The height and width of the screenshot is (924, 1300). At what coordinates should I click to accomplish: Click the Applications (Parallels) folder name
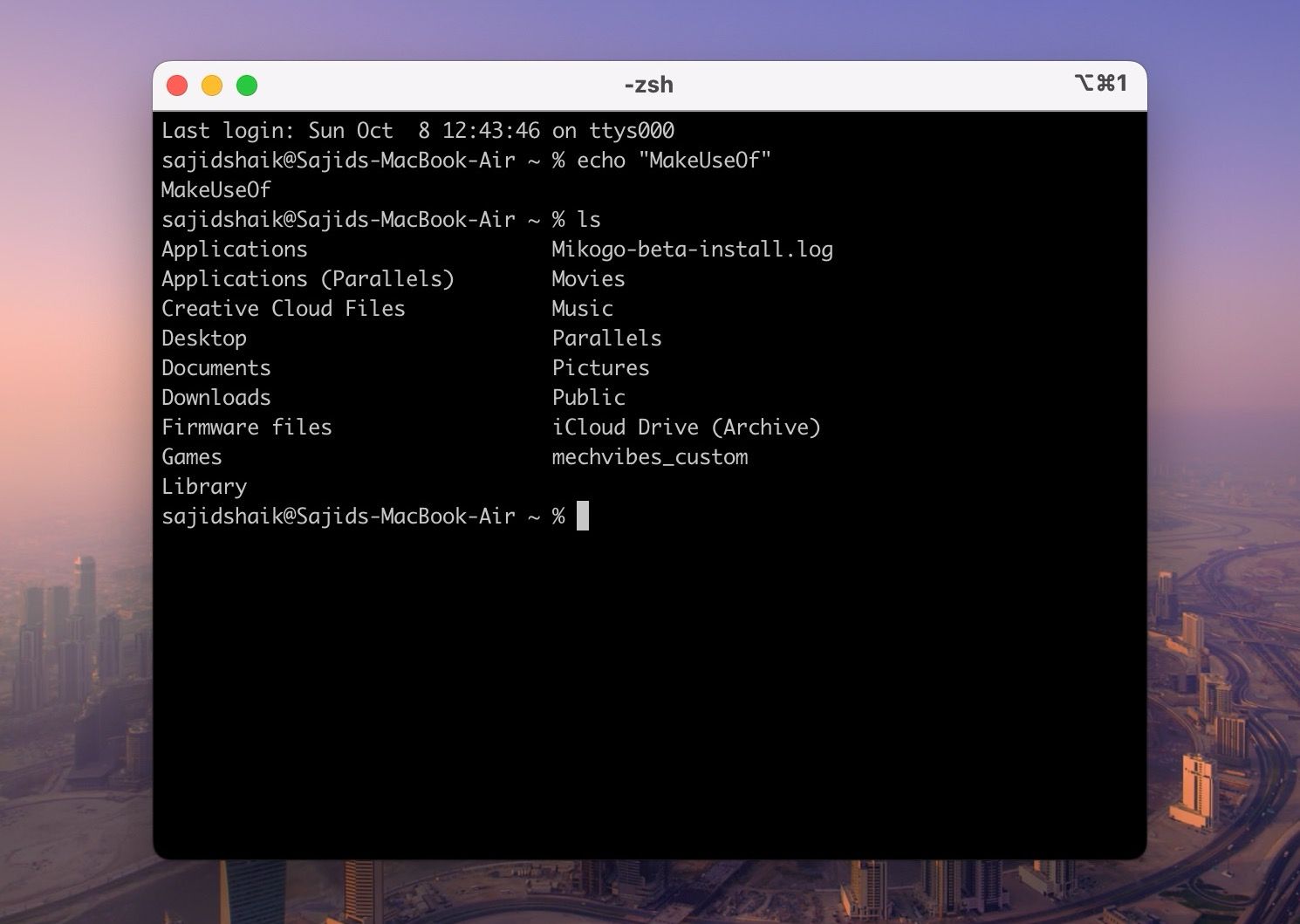point(307,278)
